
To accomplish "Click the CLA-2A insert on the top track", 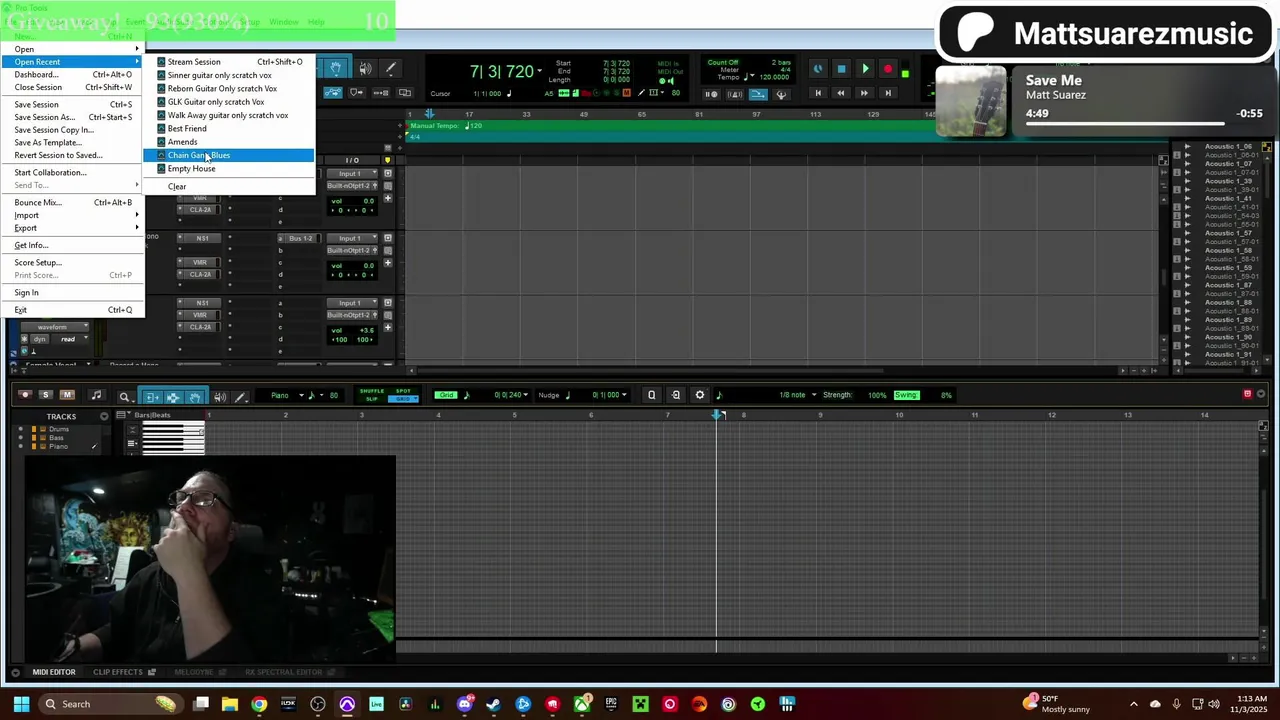I will (201, 209).
